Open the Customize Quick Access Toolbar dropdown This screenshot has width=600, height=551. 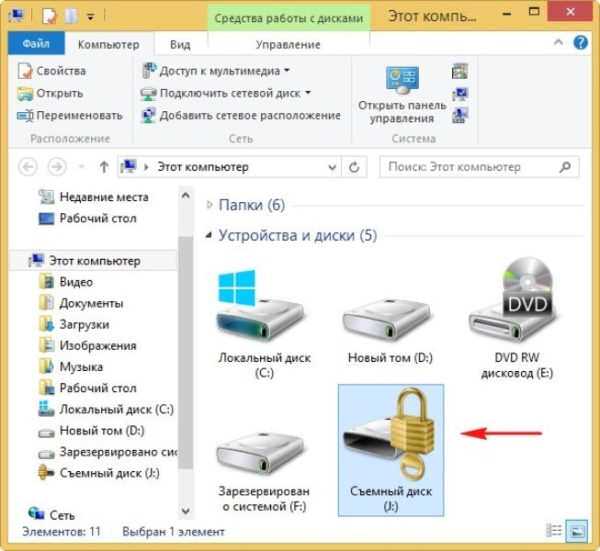tap(91, 17)
